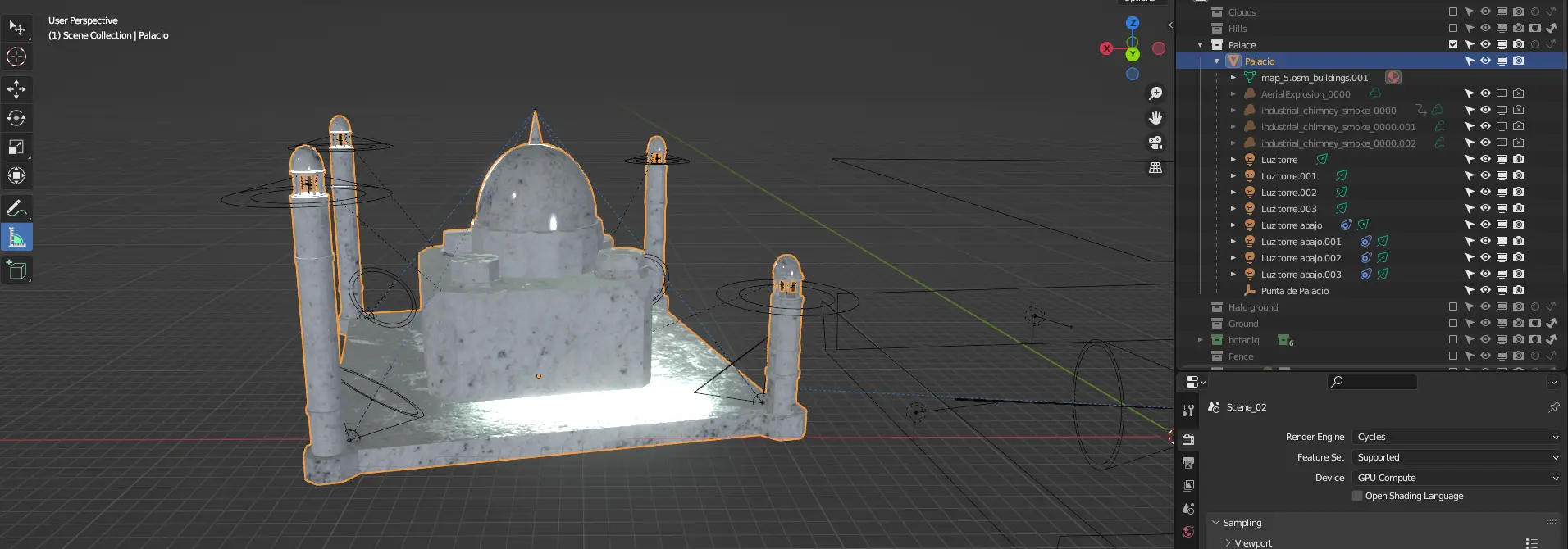Screen dimensions: 1568x549
Task: Click the green light data icon beside Luz torre
Action: 1321,159
